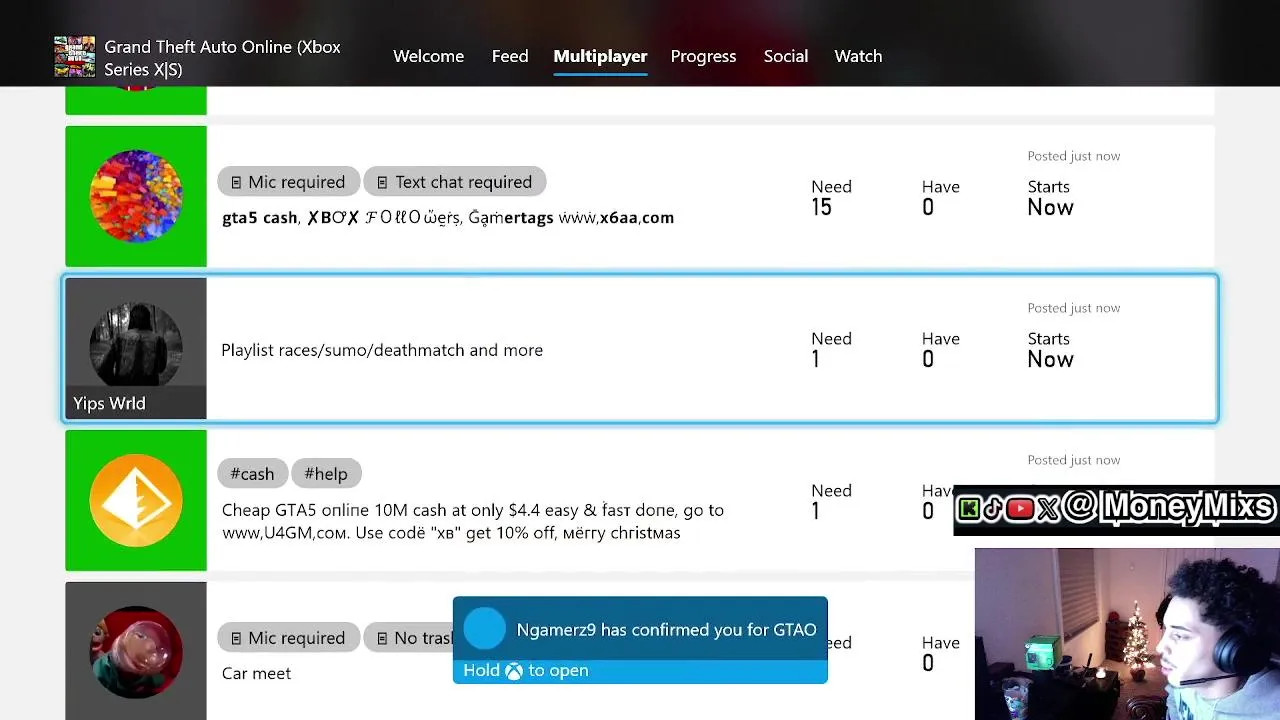Open the Car meet post avatar
1280x720 pixels.
point(136,651)
